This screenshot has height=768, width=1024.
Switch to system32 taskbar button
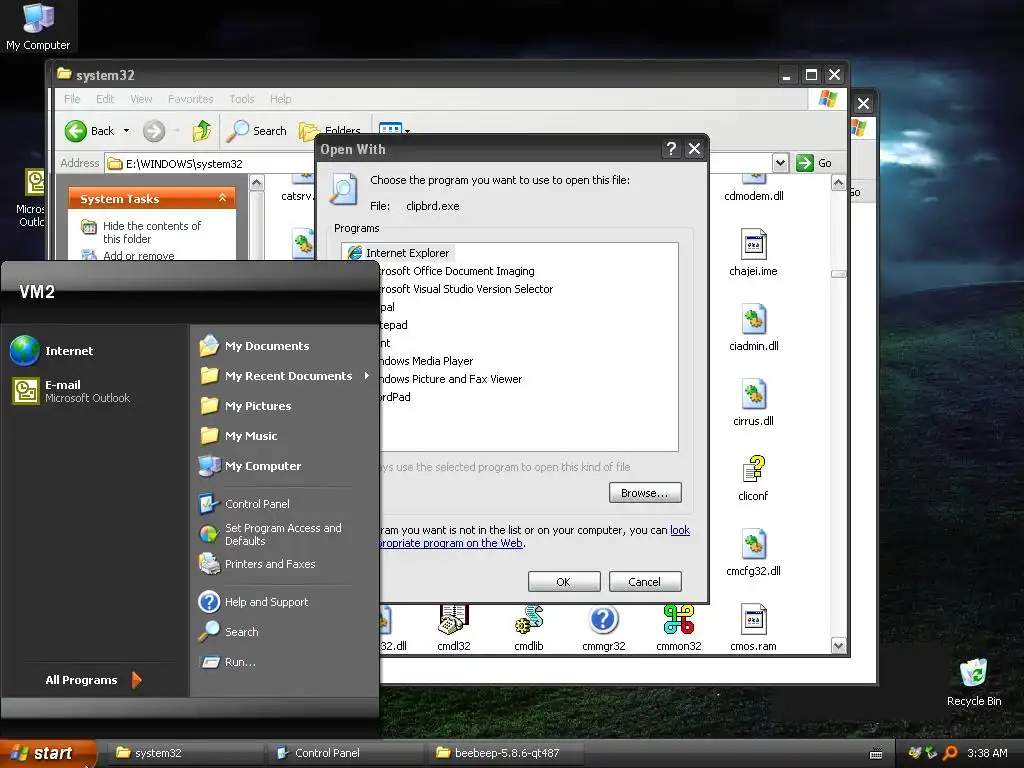pos(185,753)
